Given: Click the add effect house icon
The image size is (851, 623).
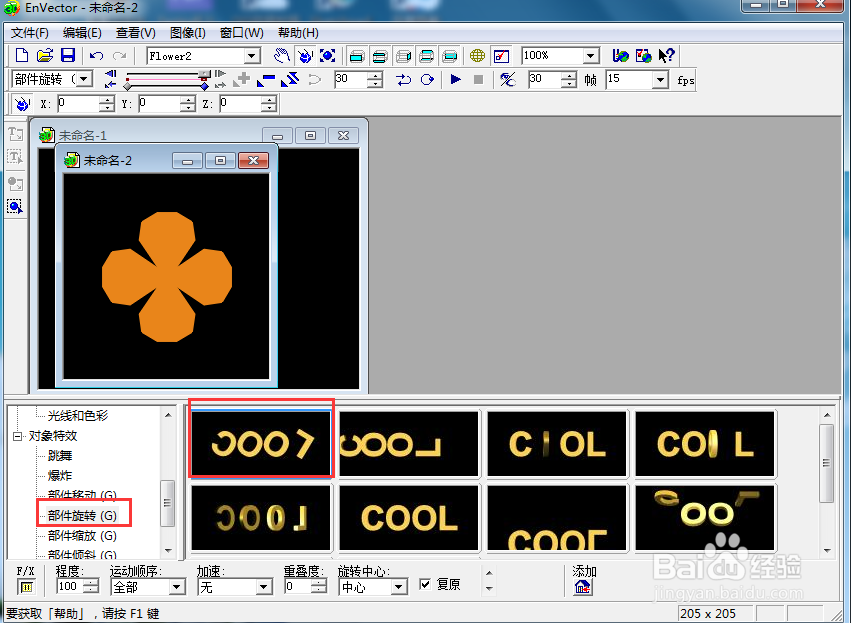Looking at the screenshot, I should tap(582, 587).
